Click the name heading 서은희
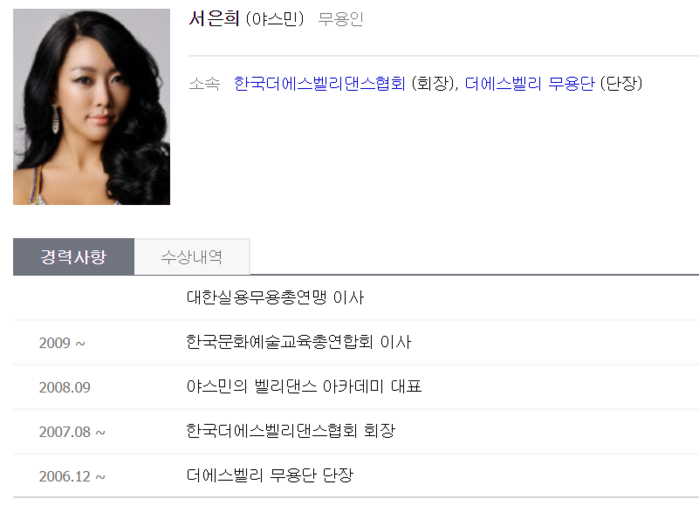 [214, 19]
